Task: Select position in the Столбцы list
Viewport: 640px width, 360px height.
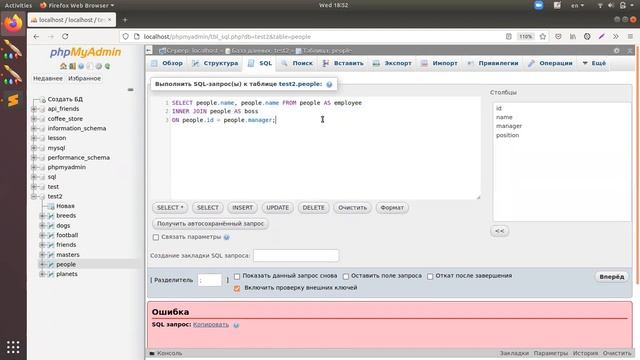Action: coord(507,135)
